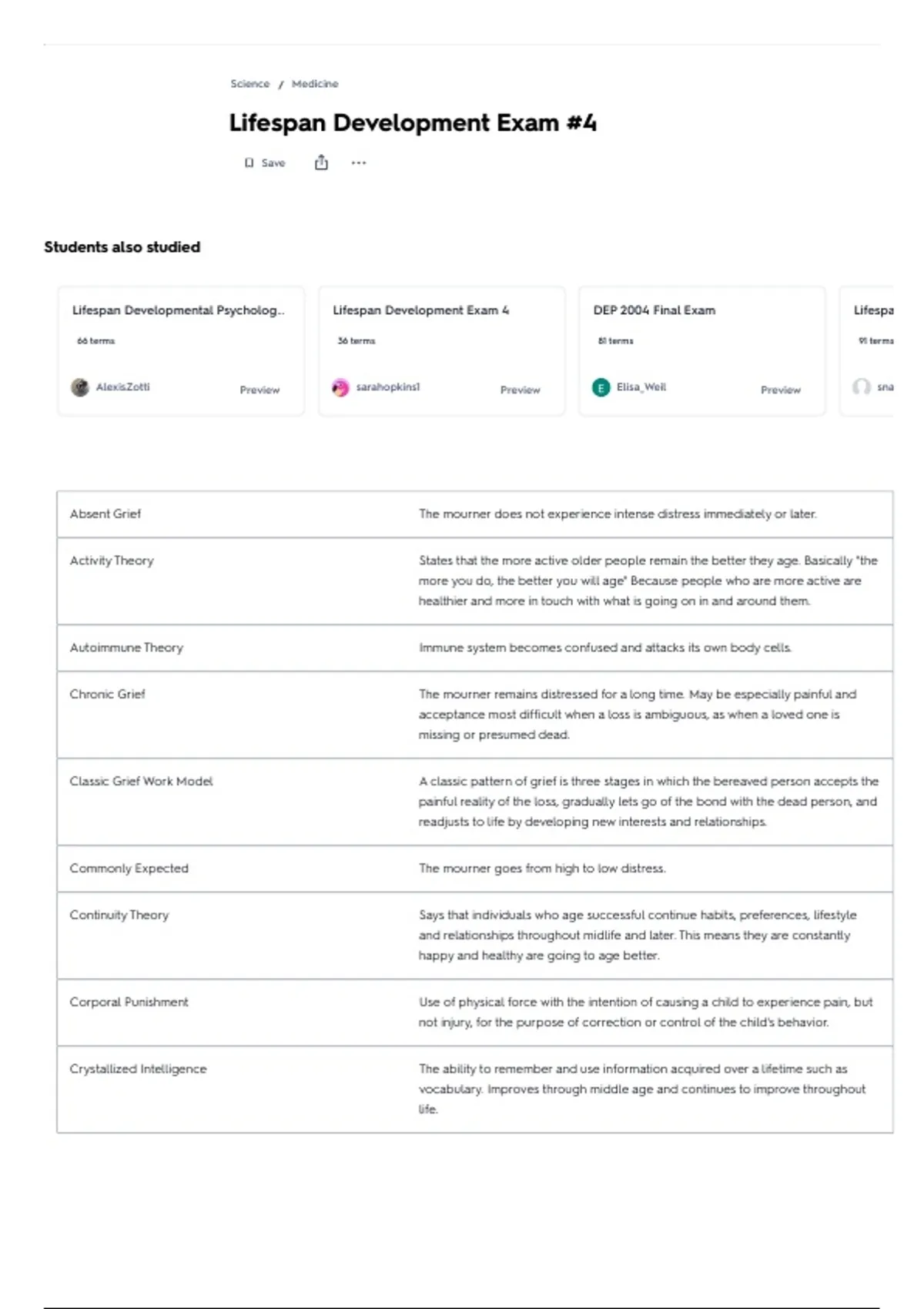
Task: Click Elisa_Weil's green avatar icon
Action: (x=601, y=387)
